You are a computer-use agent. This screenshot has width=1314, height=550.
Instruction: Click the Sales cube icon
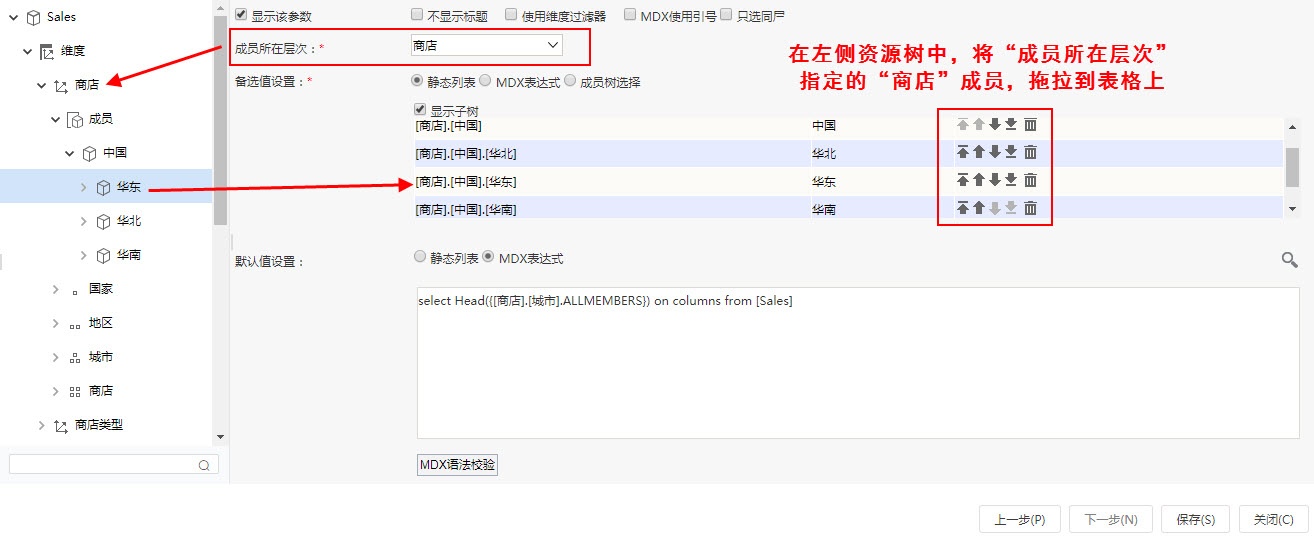pos(33,17)
